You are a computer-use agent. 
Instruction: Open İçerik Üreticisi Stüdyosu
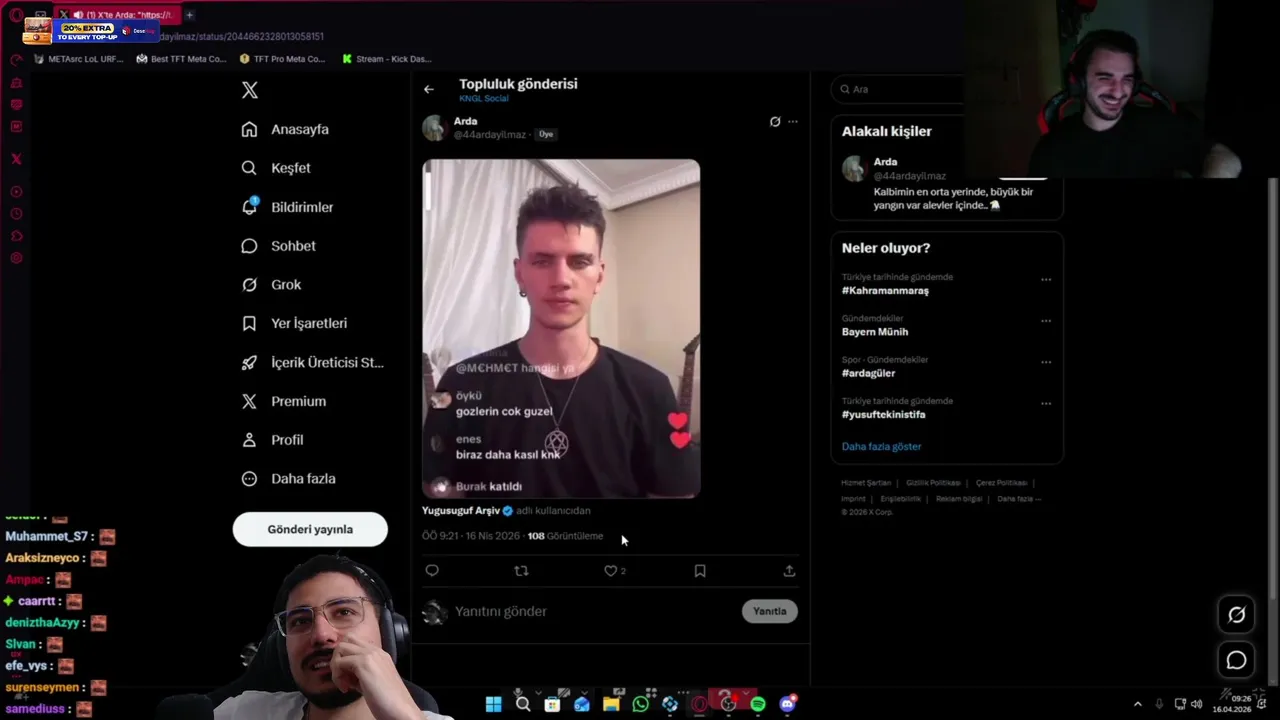click(312, 362)
